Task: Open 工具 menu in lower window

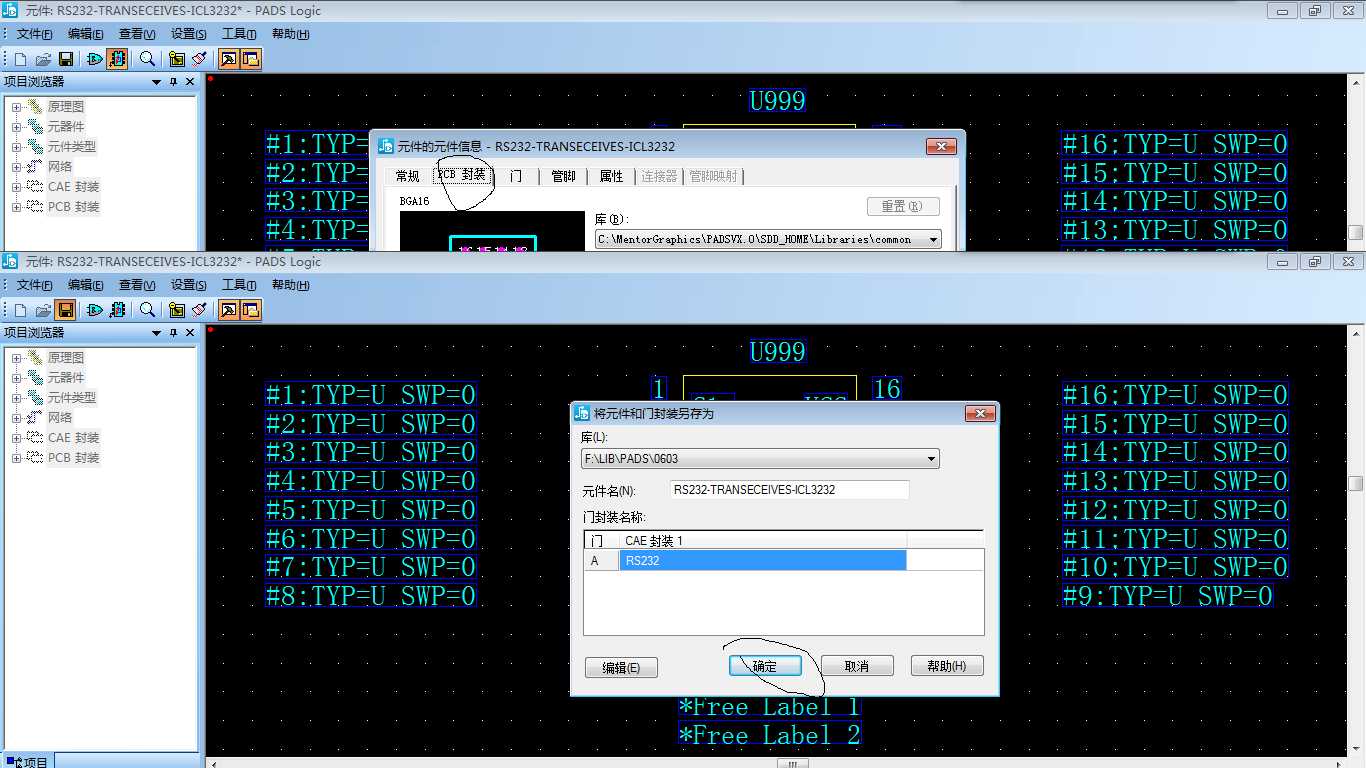Action: 239,285
